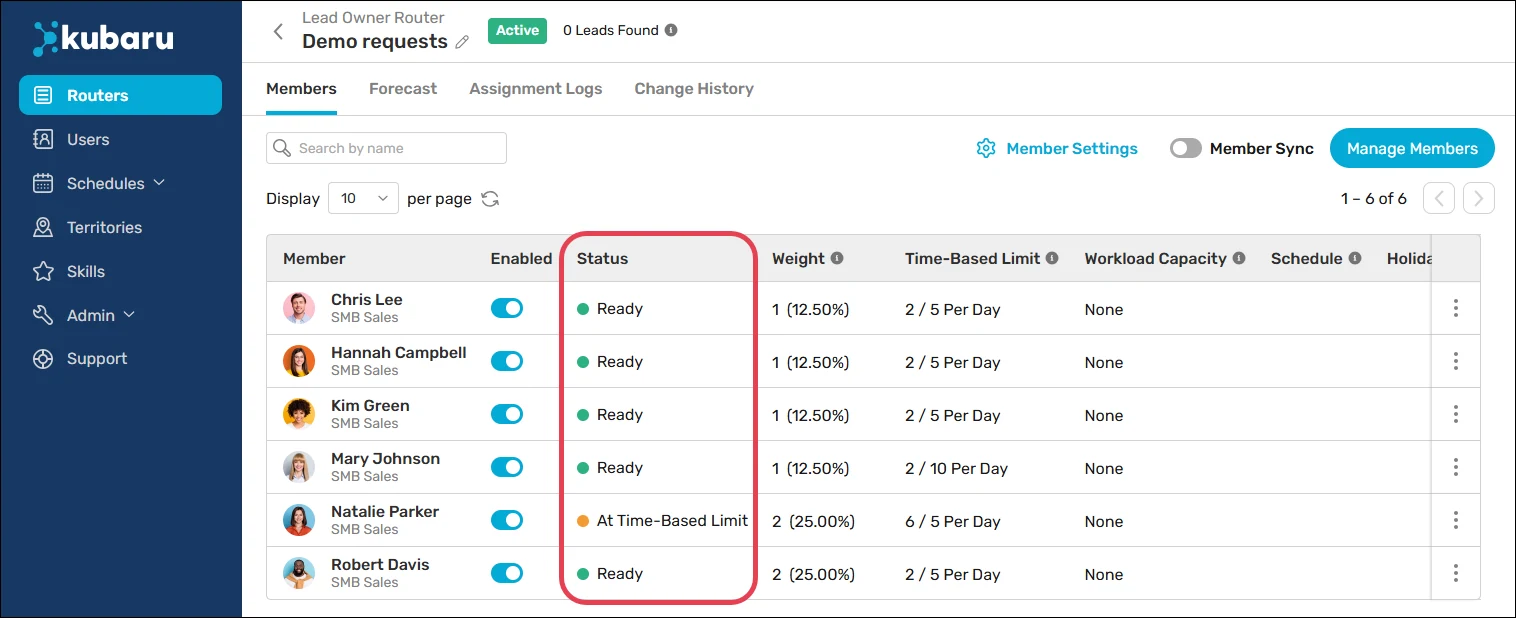The image size is (1516, 618).
Task: Click At Time-Based Limit status text
Action: pyautogui.click(x=672, y=520)
